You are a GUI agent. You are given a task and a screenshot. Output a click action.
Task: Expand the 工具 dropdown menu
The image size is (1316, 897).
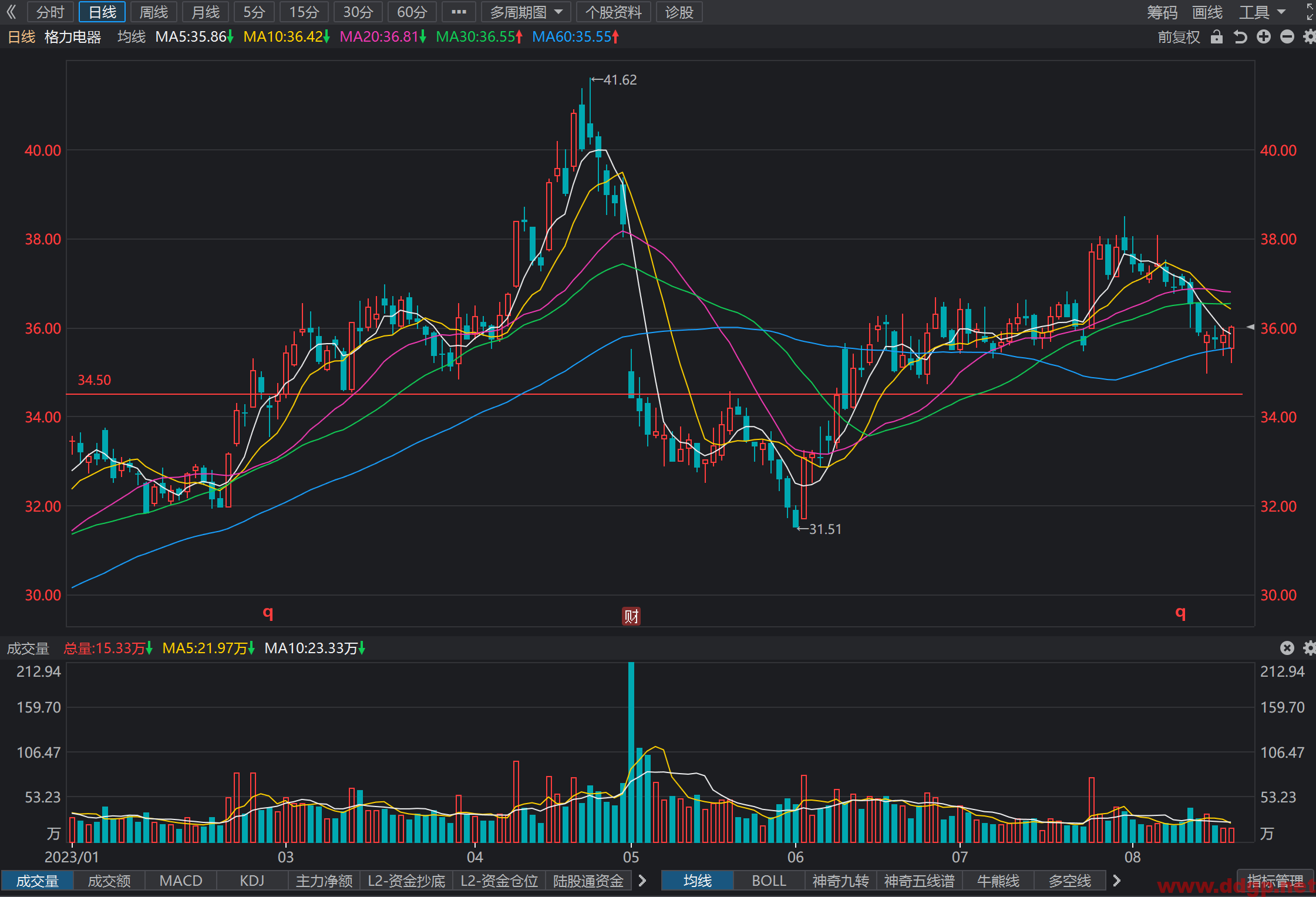[x=1262, y=12]
